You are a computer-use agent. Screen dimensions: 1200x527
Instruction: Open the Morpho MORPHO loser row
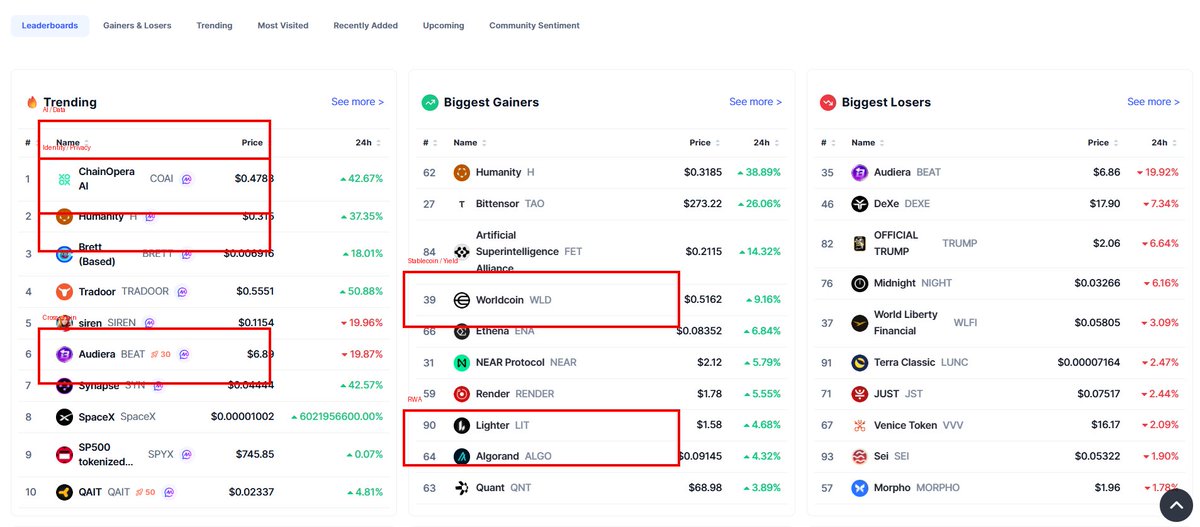[x=1000, y=488]
